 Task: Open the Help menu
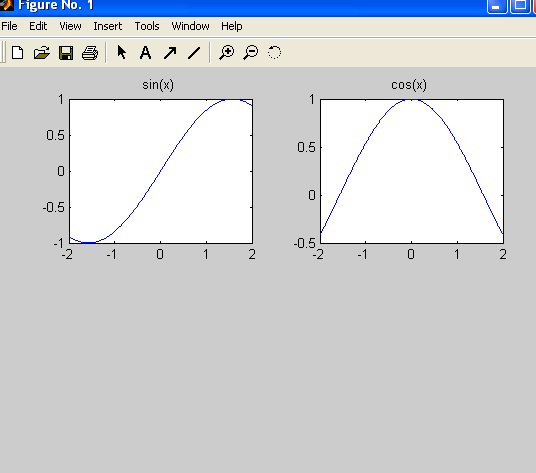(x=232, y=26)
